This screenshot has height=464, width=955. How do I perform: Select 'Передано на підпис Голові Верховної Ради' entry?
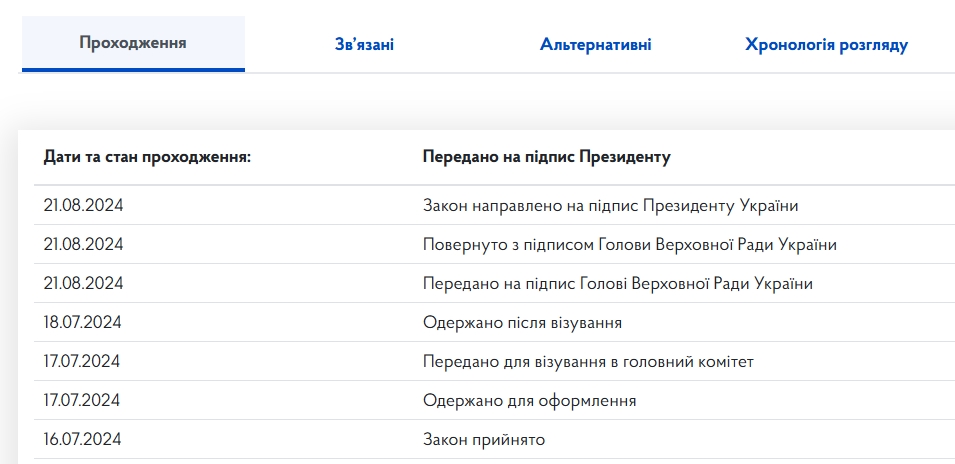click(617, 283)
